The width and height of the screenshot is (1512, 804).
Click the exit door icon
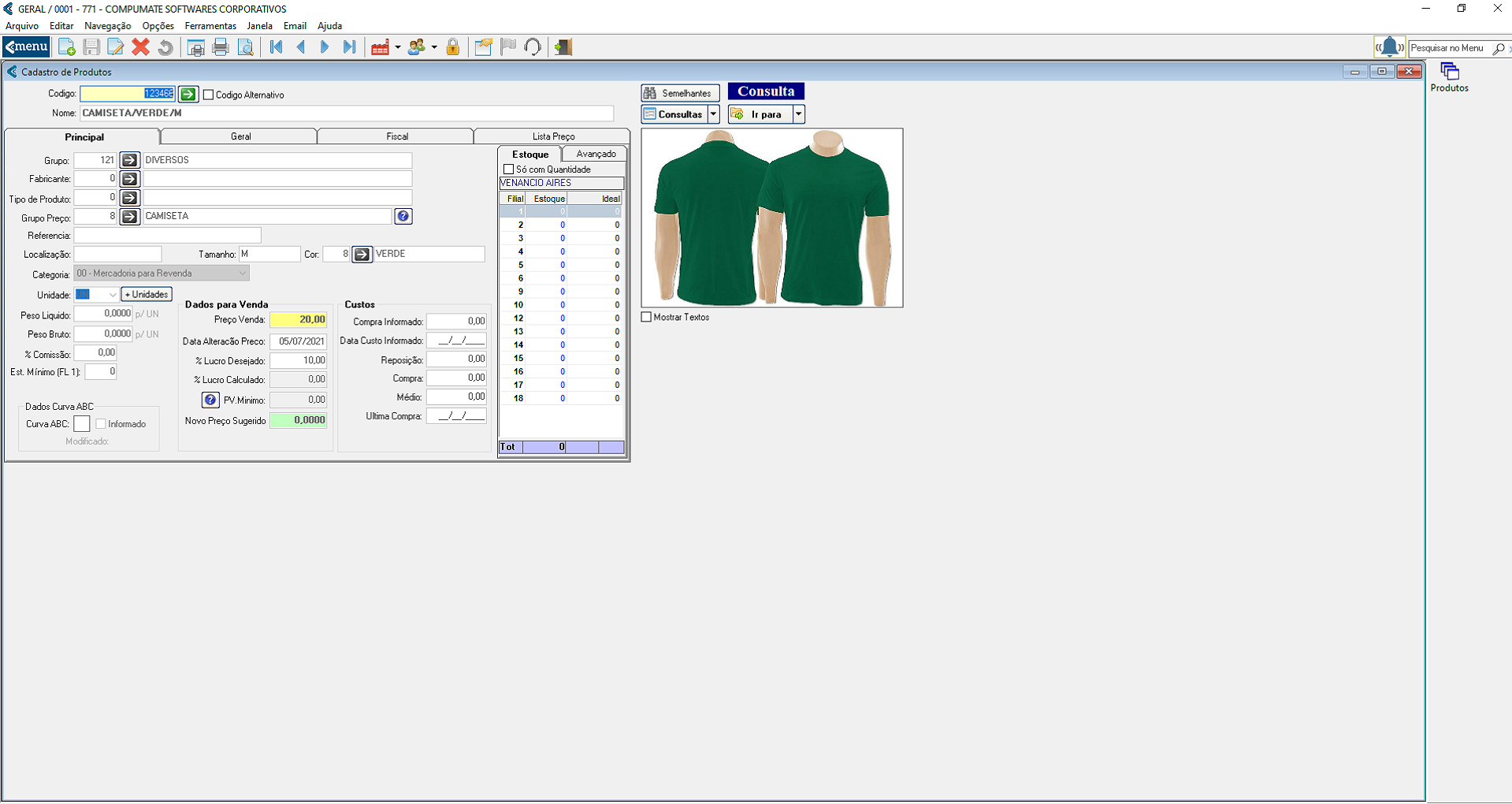click(x=563, y=47)
